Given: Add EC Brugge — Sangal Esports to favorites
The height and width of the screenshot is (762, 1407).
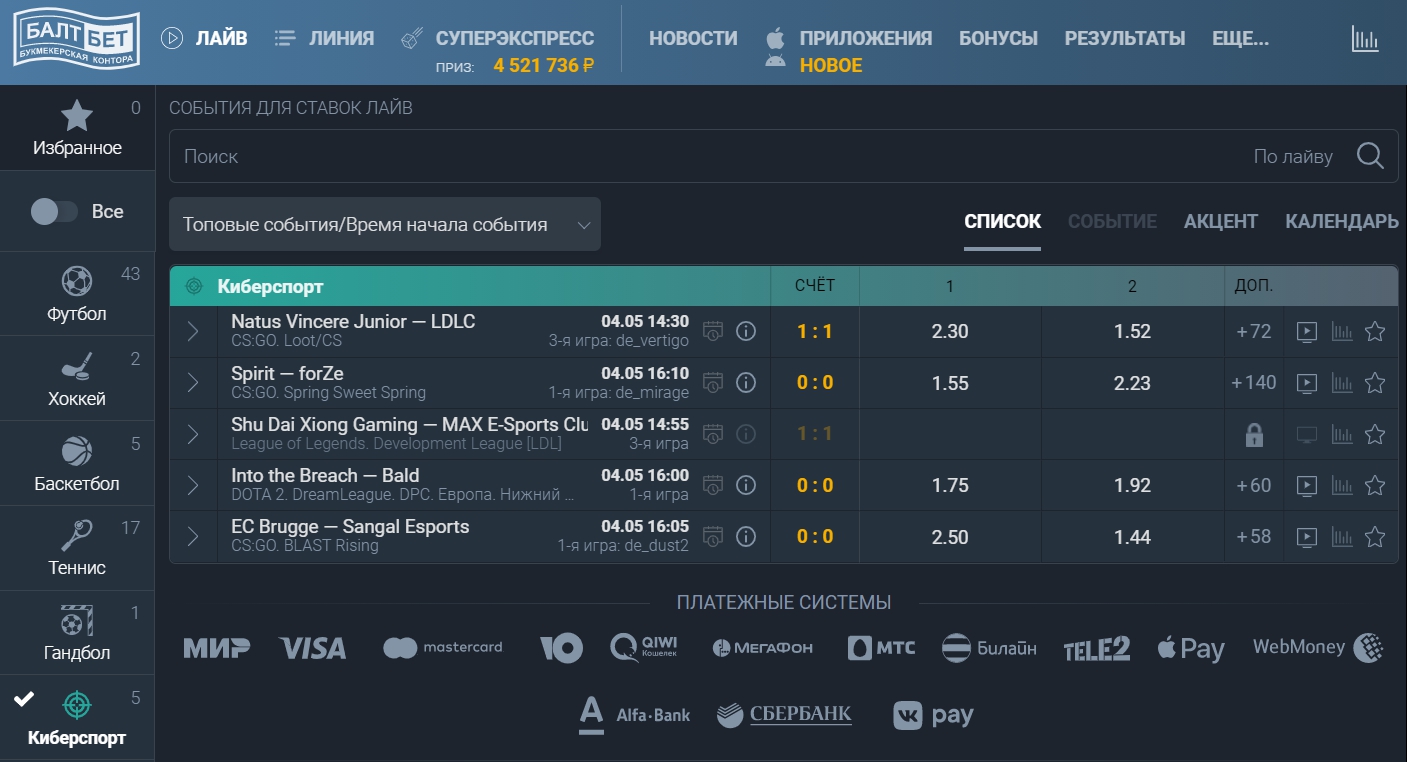Looking at the screenshot, I should [1375, 537].
